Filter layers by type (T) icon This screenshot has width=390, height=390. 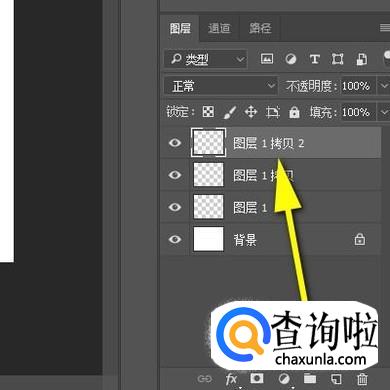pyautogui.click(x=314, y=59)
